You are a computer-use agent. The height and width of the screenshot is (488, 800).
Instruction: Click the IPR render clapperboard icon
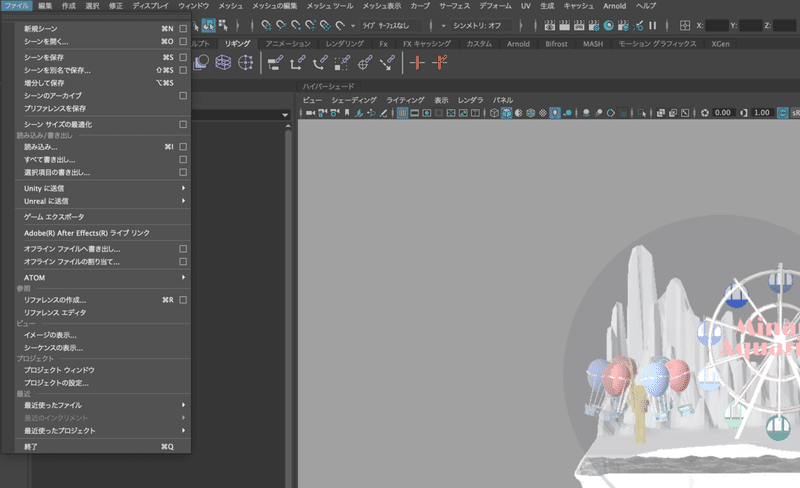[x=579, y=25]
